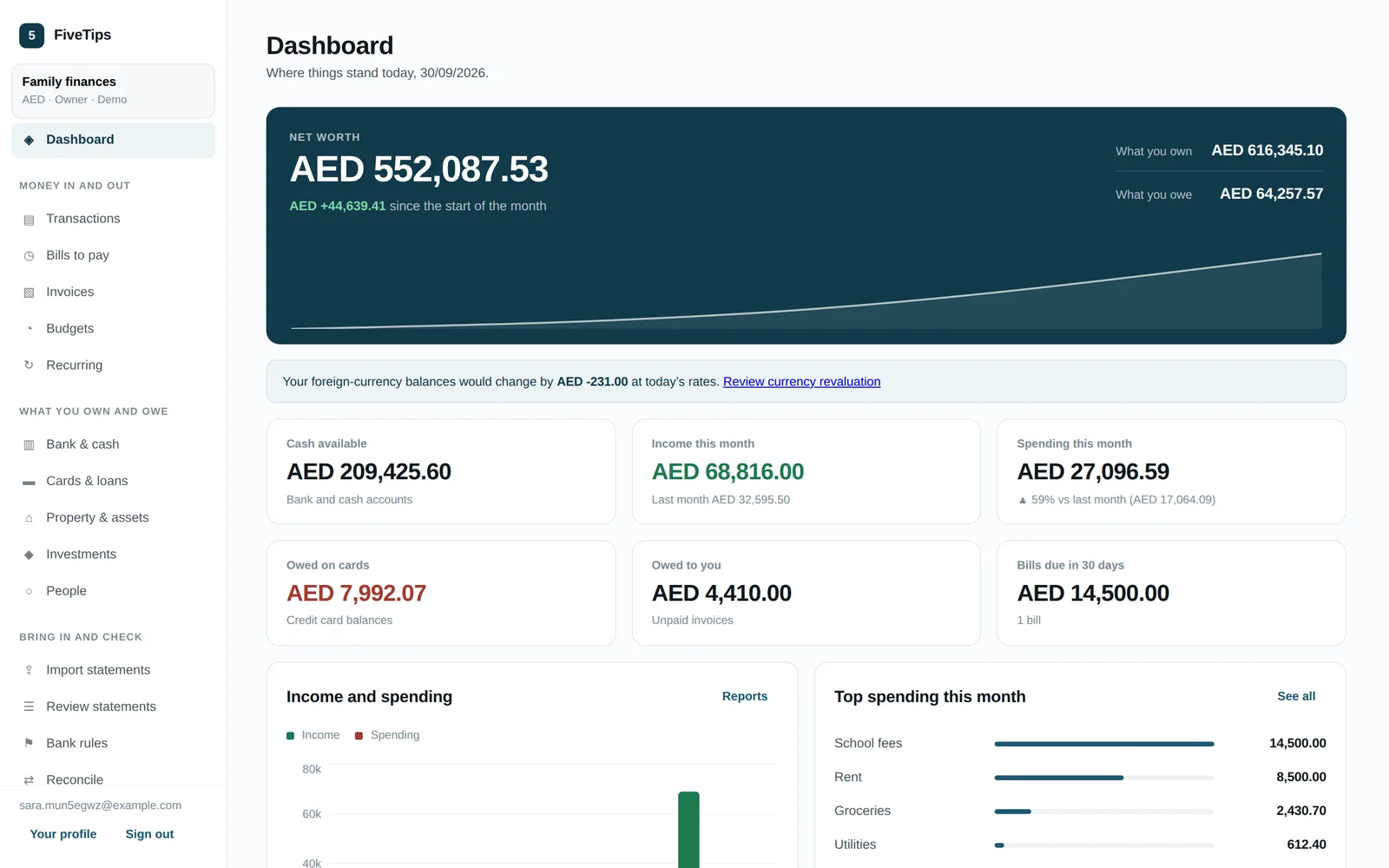This screenshot has height=868, width=1389.
Task: Click the Import statements upload icon
Action: pyautogui.click(x=29, y=670)
